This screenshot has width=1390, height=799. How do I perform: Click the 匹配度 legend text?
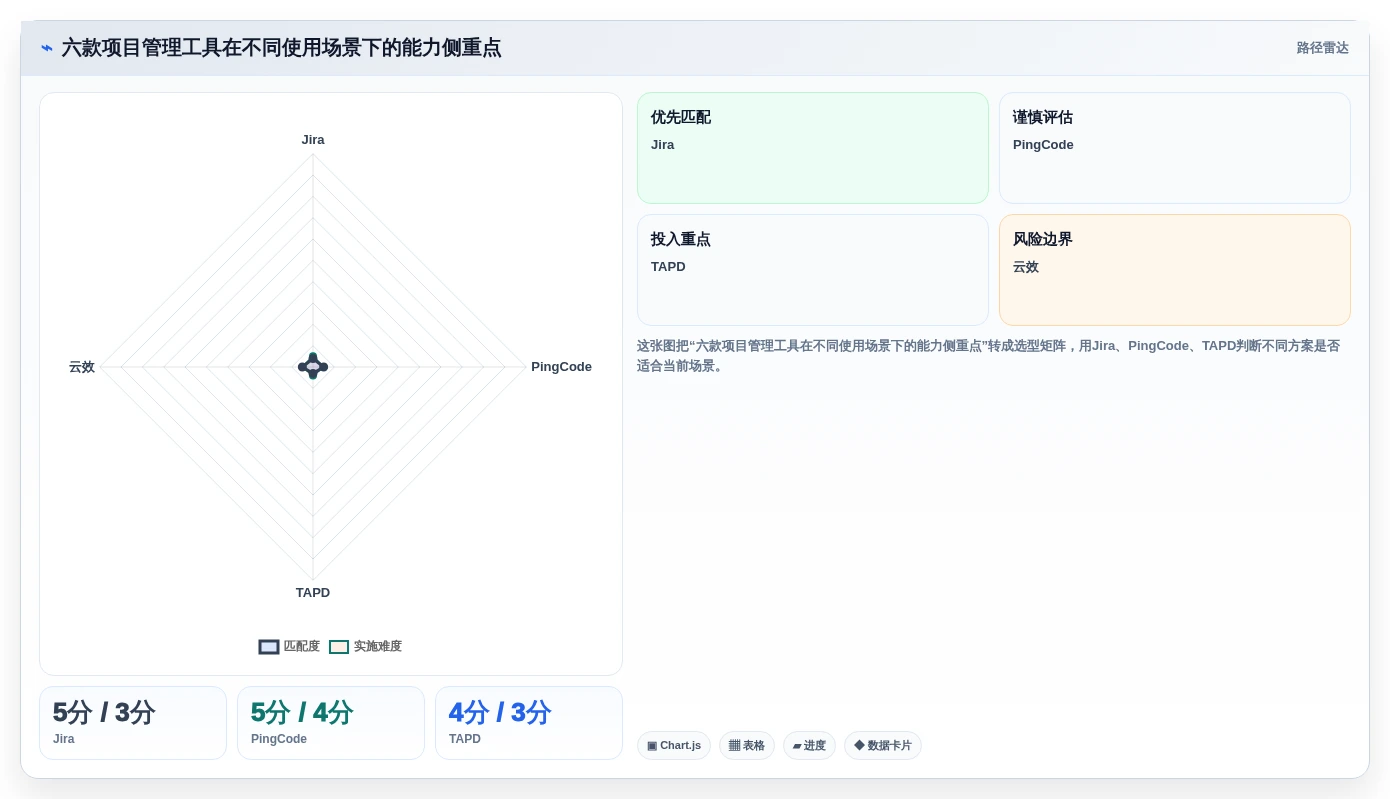pos(302,647)
